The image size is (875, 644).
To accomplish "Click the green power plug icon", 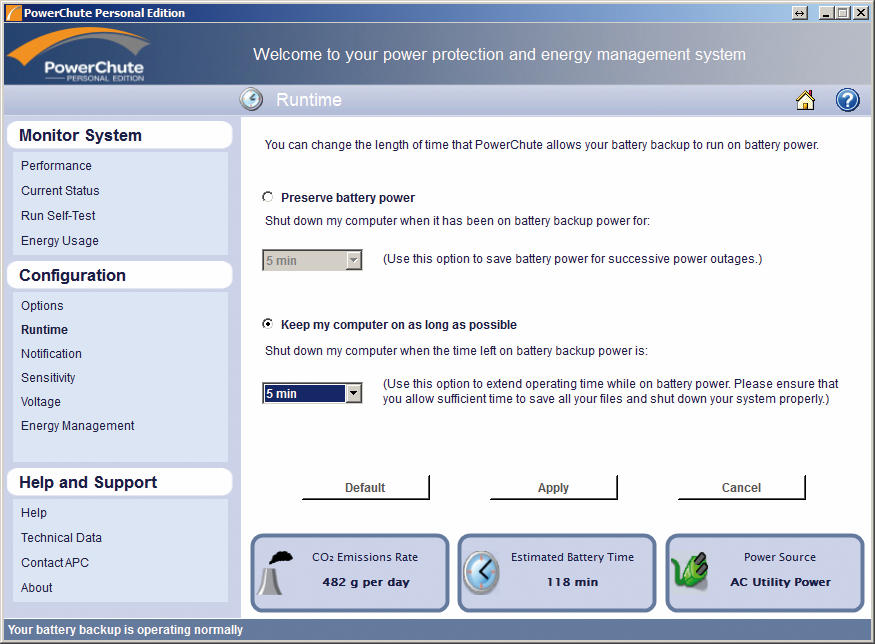I will (x=689, y=571).
